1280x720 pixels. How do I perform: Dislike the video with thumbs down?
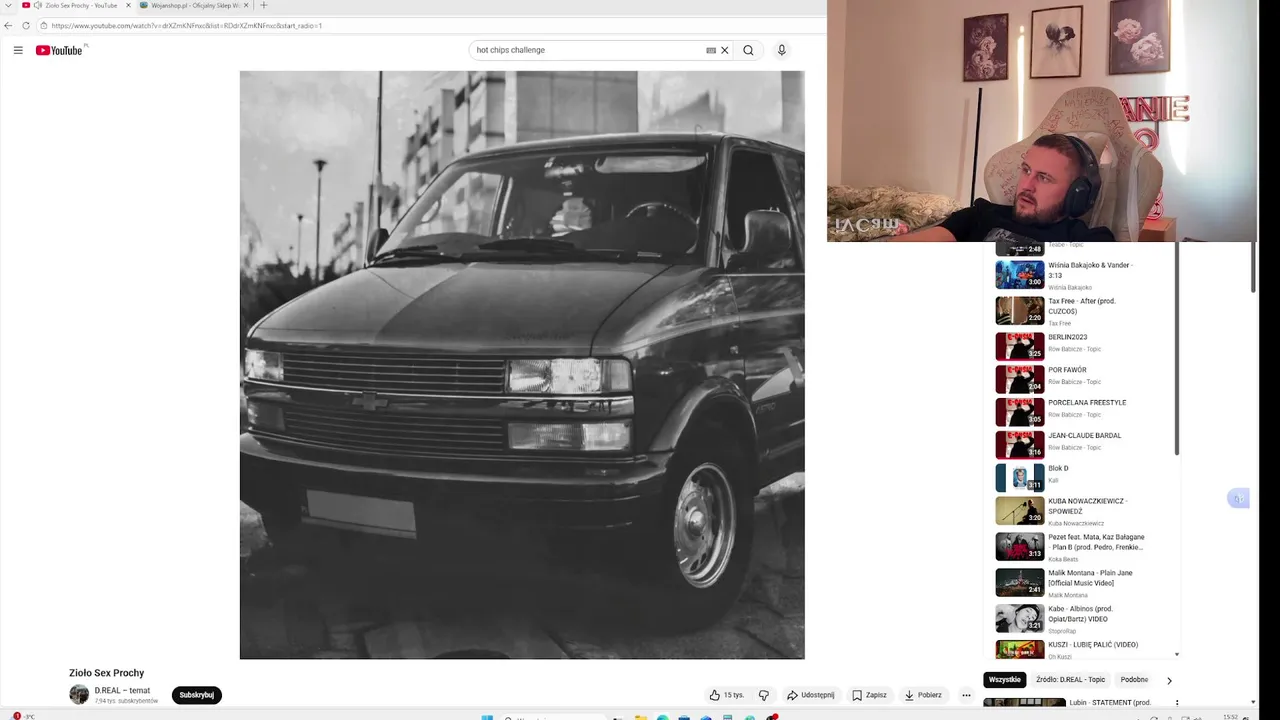click(x=764, y=695)
